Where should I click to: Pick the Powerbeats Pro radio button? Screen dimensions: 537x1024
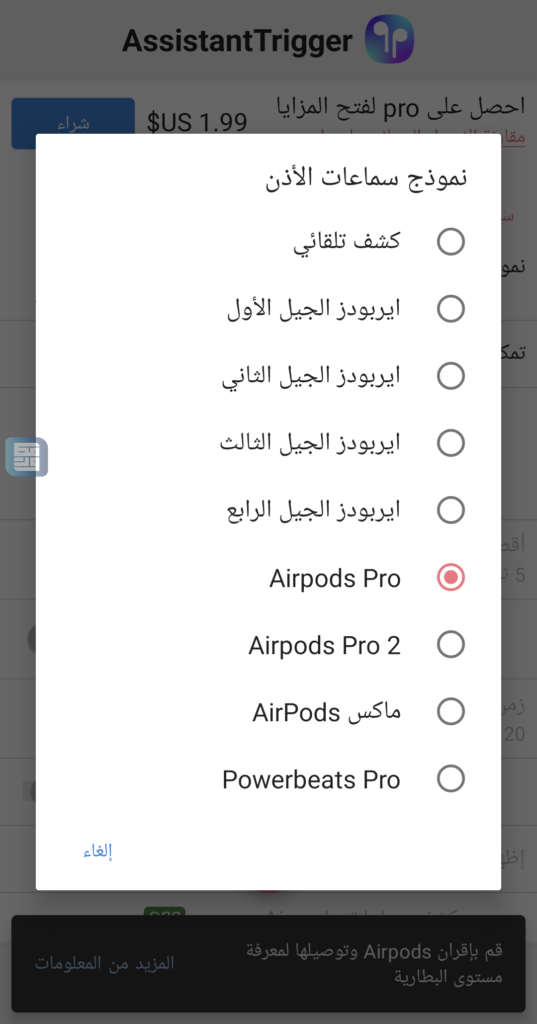click(451, 778)
